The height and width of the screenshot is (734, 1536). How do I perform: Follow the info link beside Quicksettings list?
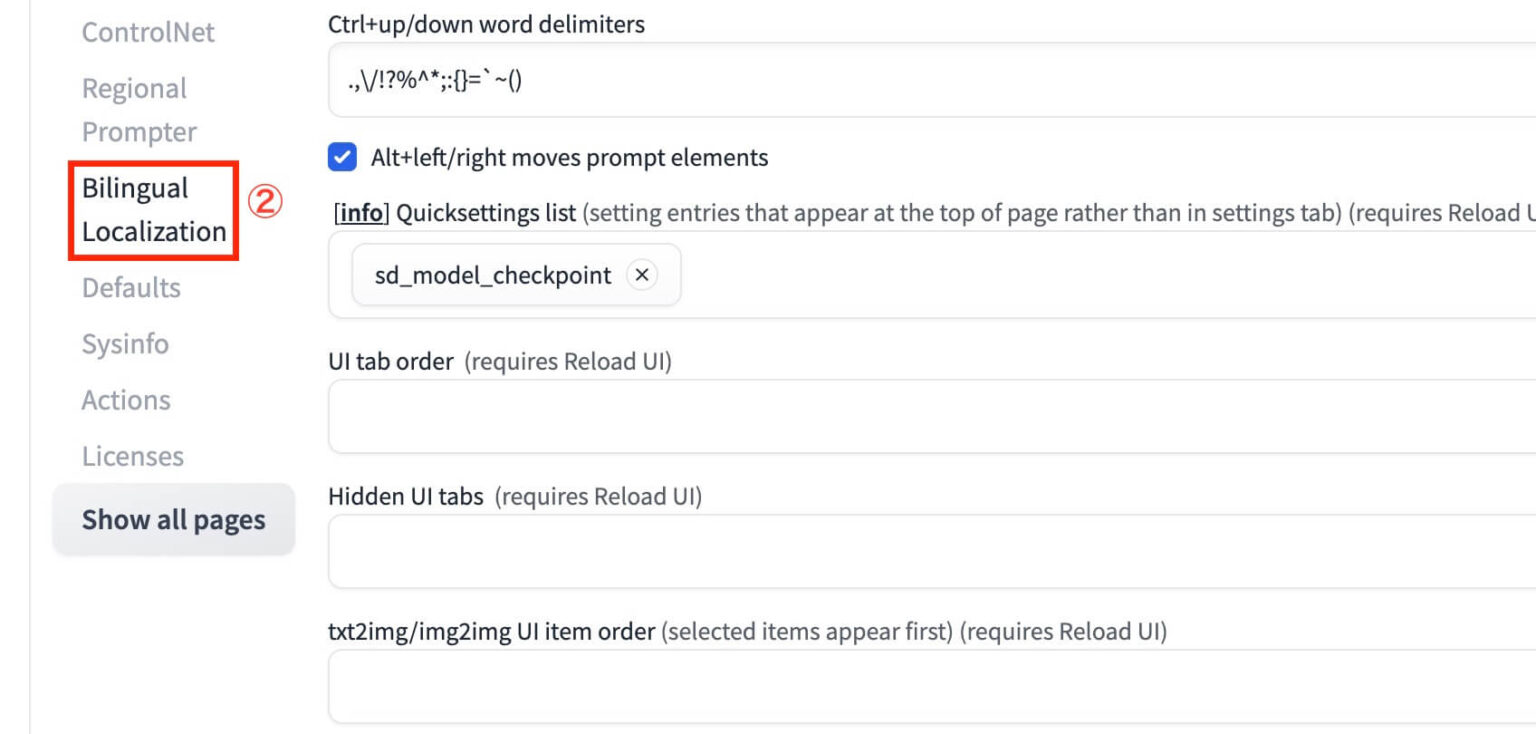point(361,213)
